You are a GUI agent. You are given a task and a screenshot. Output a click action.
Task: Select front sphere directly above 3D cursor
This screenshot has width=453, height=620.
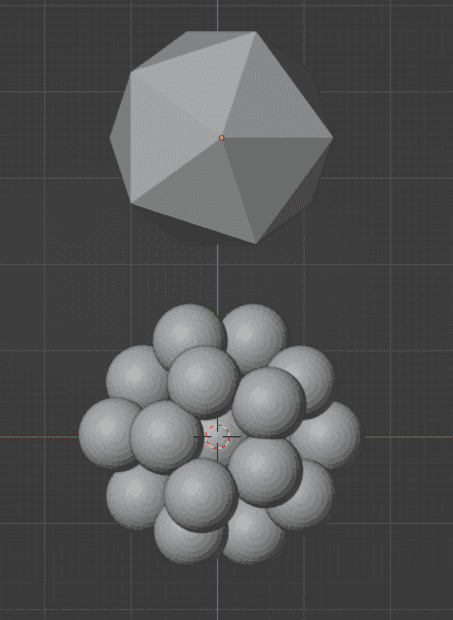point(202,382)
